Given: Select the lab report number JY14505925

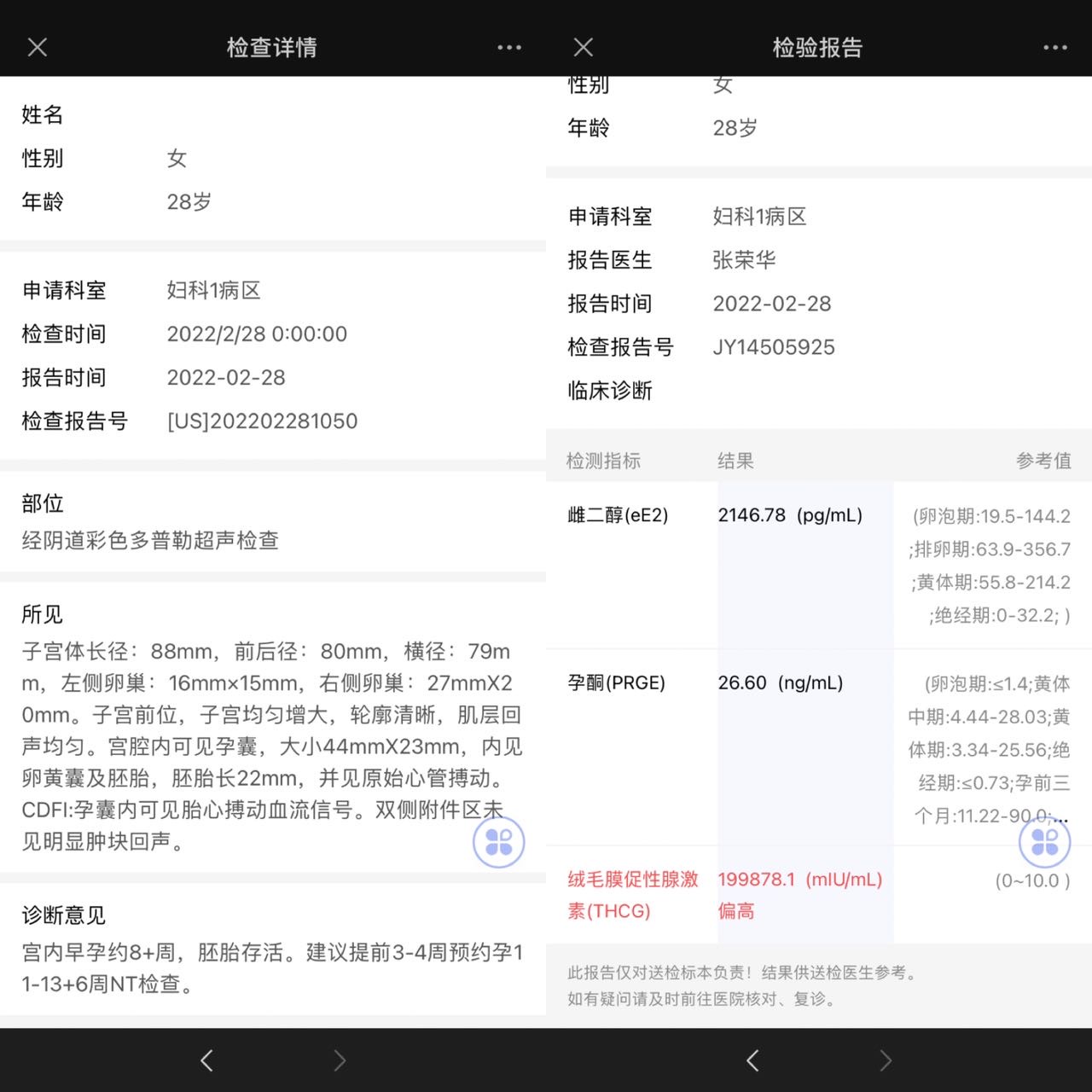Looking at the screenshot, I should point(773,347).
